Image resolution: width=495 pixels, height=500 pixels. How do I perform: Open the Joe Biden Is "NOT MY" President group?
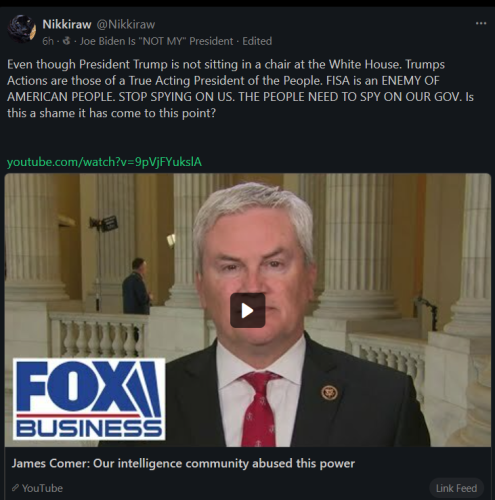pos(156,41)
